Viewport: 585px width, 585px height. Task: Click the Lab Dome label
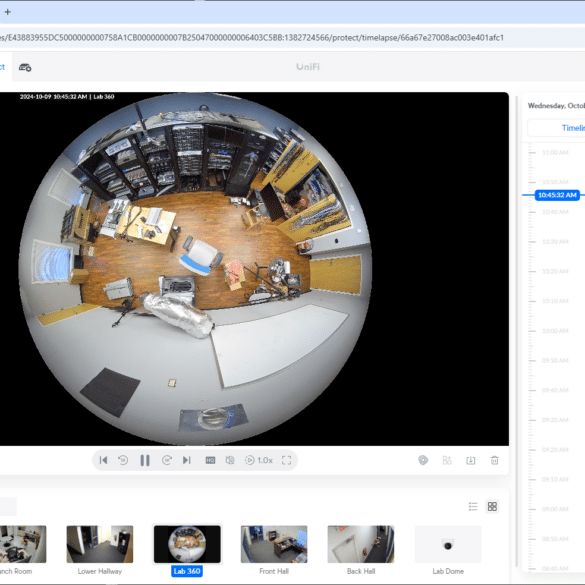448,571
